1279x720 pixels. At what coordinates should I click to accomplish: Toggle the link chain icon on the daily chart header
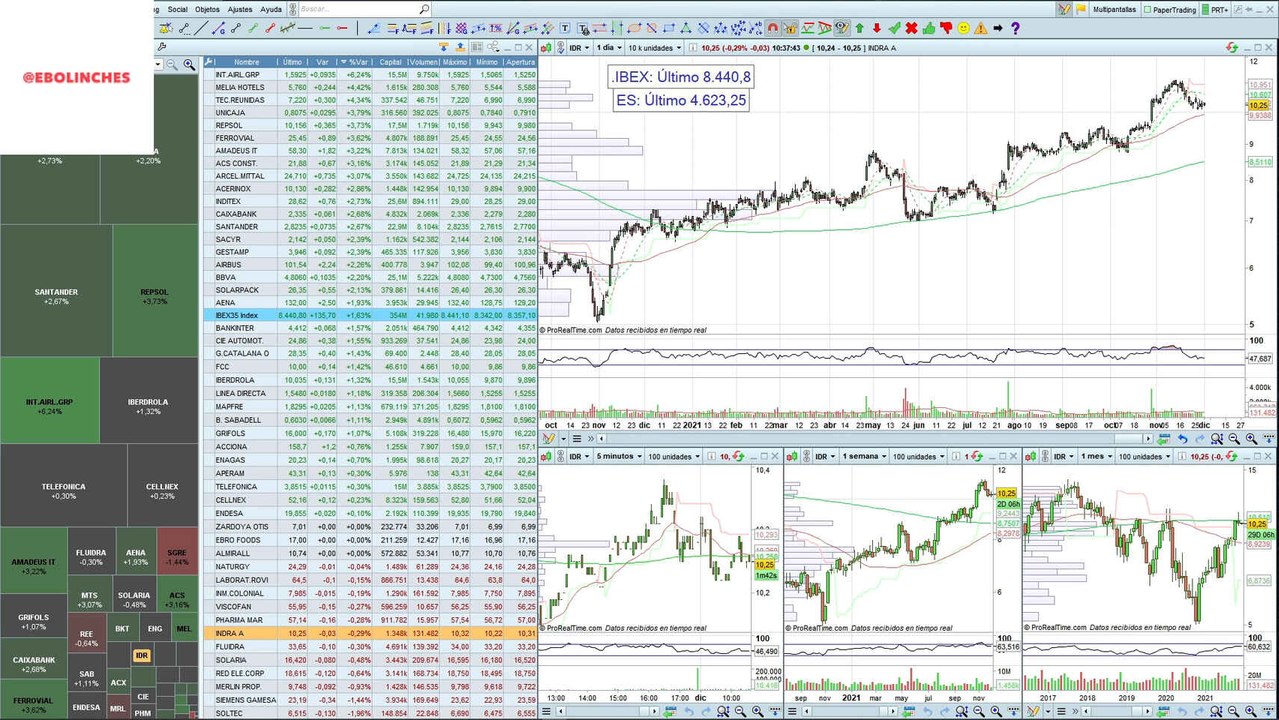pyautogui.click(x=561, y=47)
